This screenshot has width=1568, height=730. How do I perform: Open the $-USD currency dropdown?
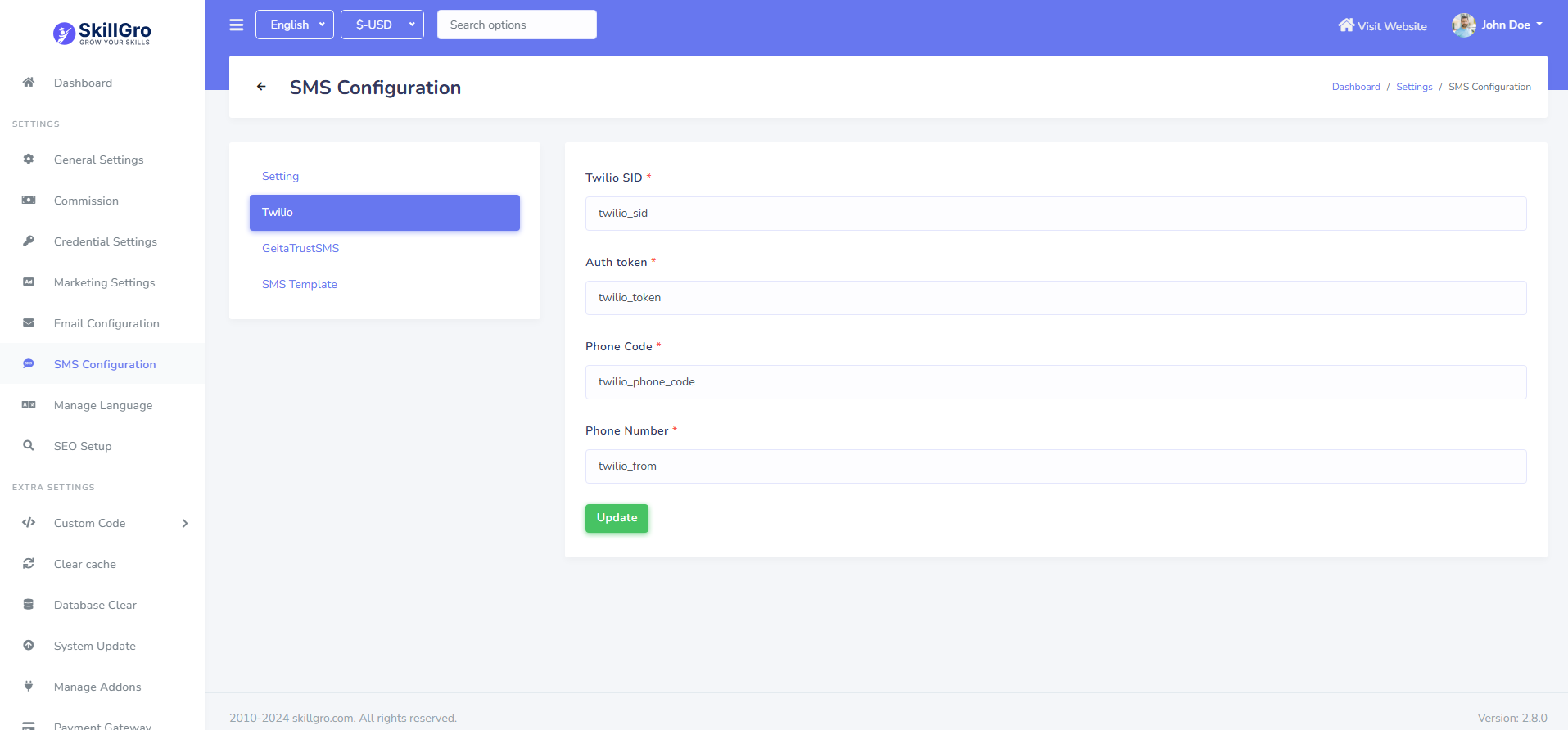pyautogui.click(x=382, y=25)
